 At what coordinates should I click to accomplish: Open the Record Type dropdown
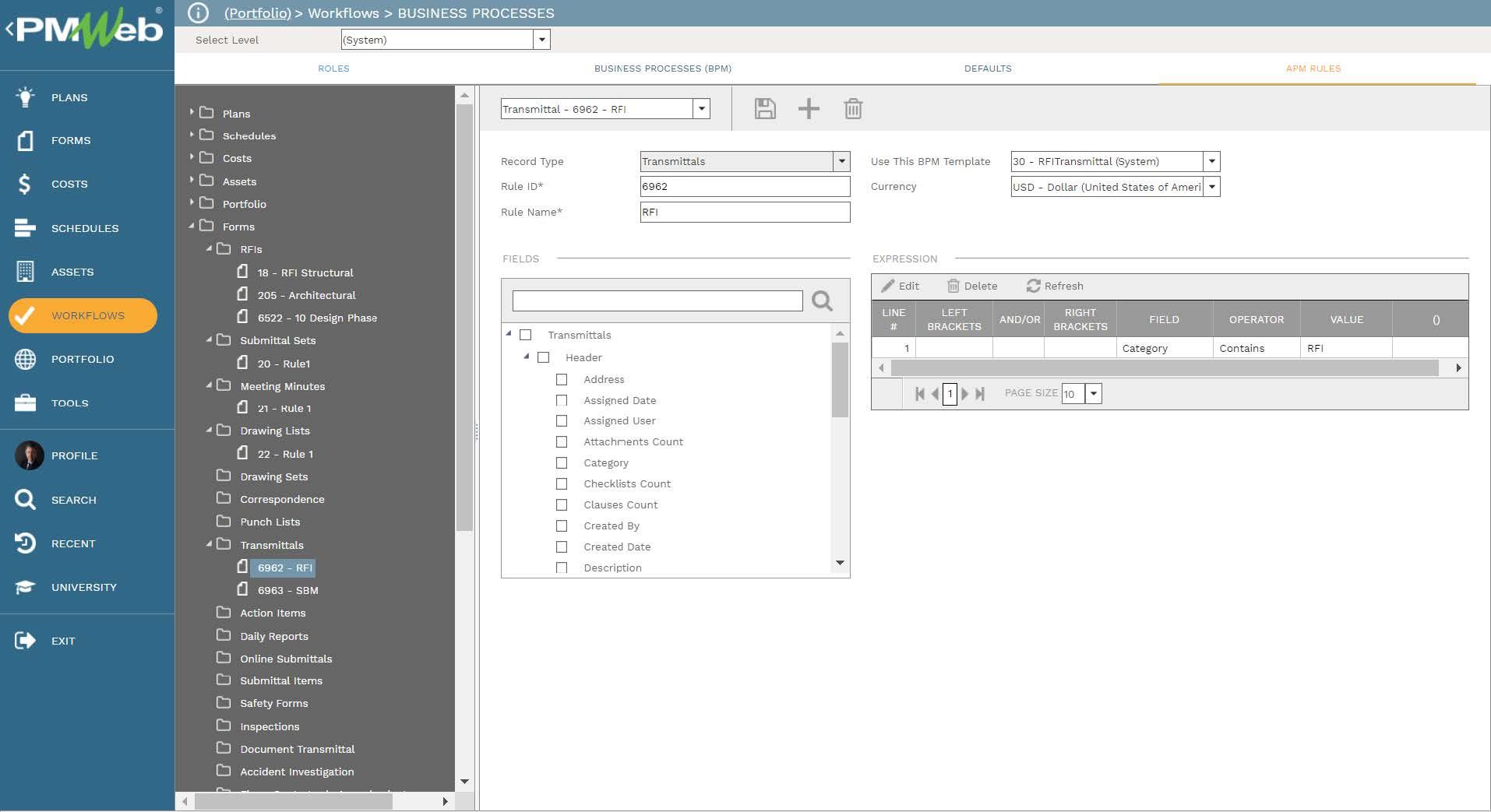coord(841,161)
